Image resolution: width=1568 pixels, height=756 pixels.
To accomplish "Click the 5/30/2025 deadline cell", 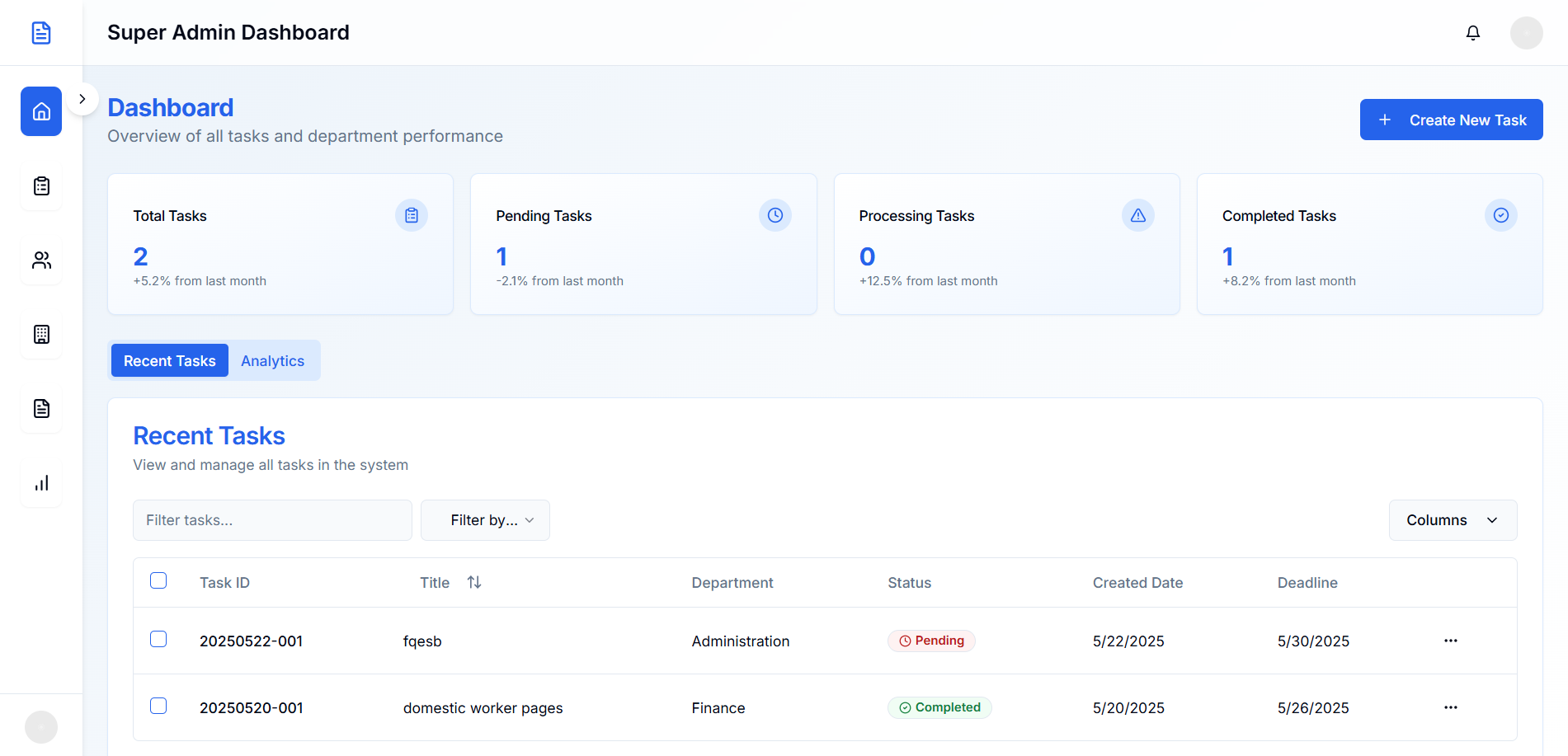I will 1313,641.
